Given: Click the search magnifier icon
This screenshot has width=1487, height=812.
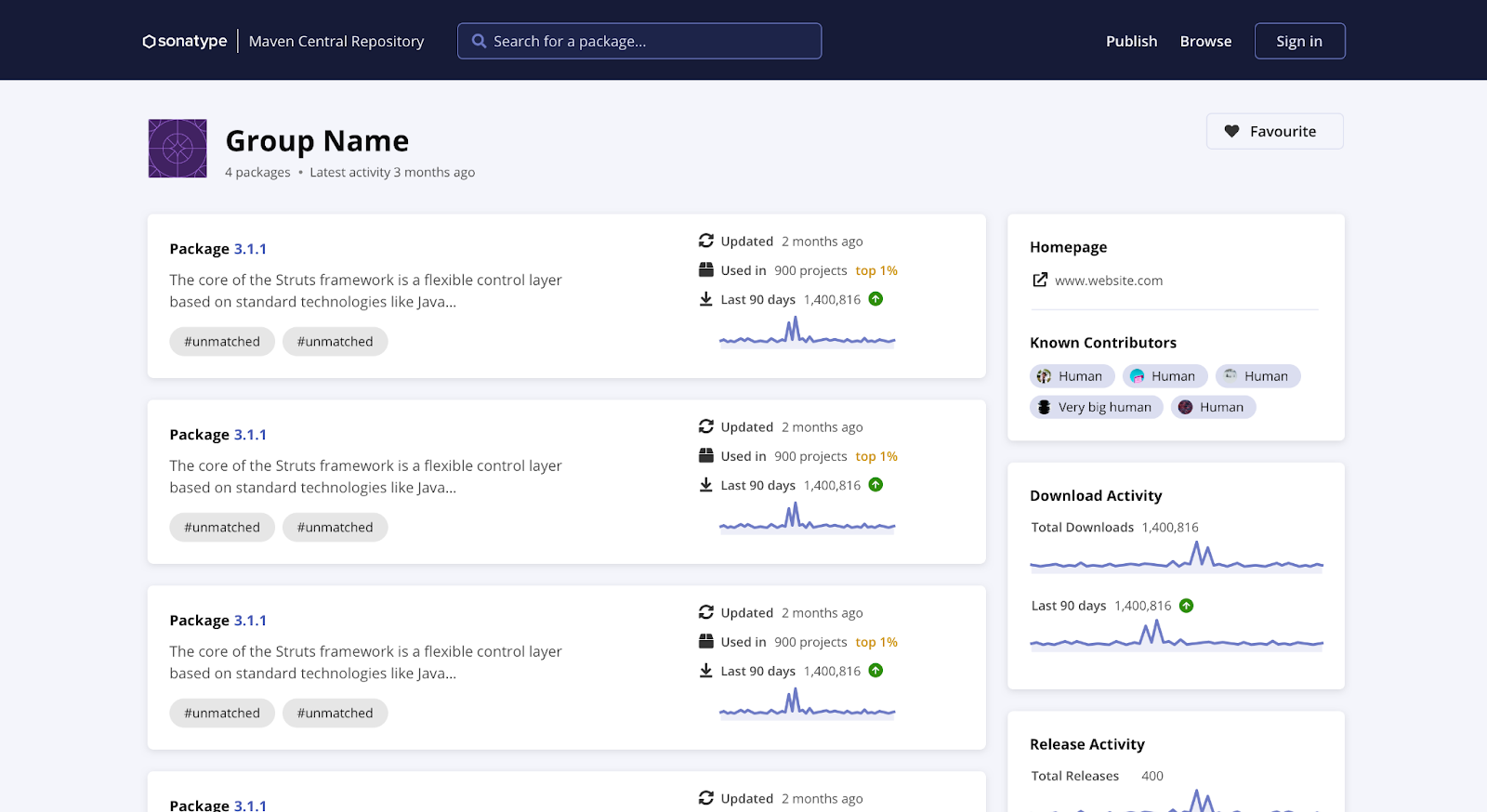Looking at the screenshot, I should [x=479, y=41].
